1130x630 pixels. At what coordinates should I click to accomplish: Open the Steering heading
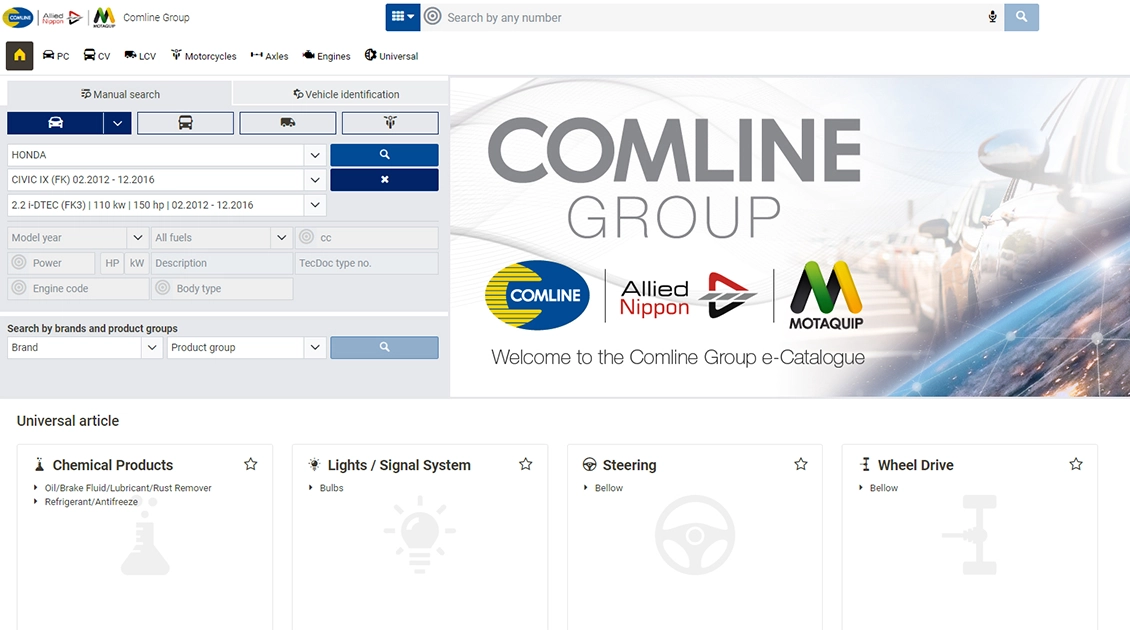(x=629, y=465)
